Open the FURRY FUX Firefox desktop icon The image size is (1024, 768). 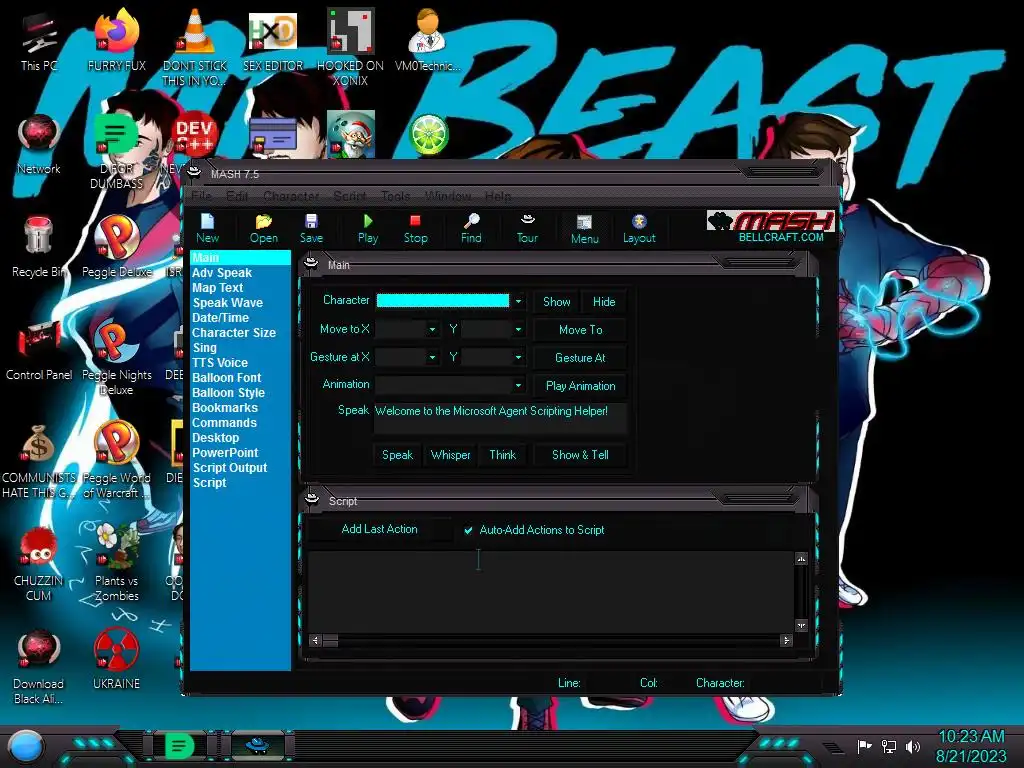(x=116, y=40)
